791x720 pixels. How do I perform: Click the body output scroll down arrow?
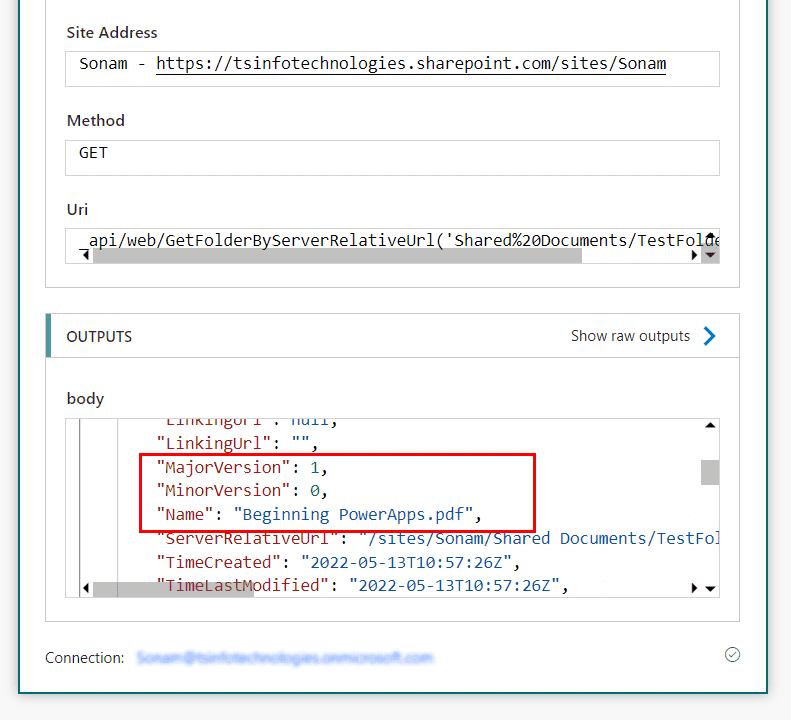[x=710, y=588]
